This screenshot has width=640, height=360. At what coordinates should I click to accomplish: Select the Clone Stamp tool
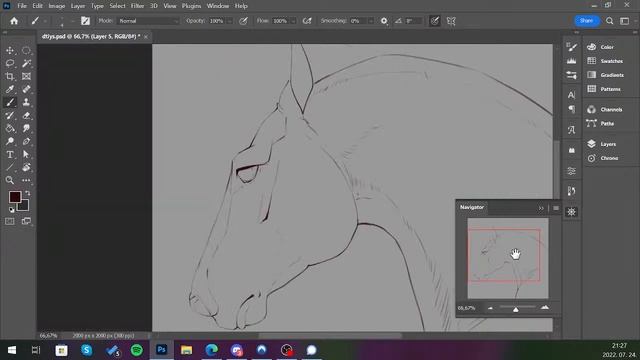[26, 102]
